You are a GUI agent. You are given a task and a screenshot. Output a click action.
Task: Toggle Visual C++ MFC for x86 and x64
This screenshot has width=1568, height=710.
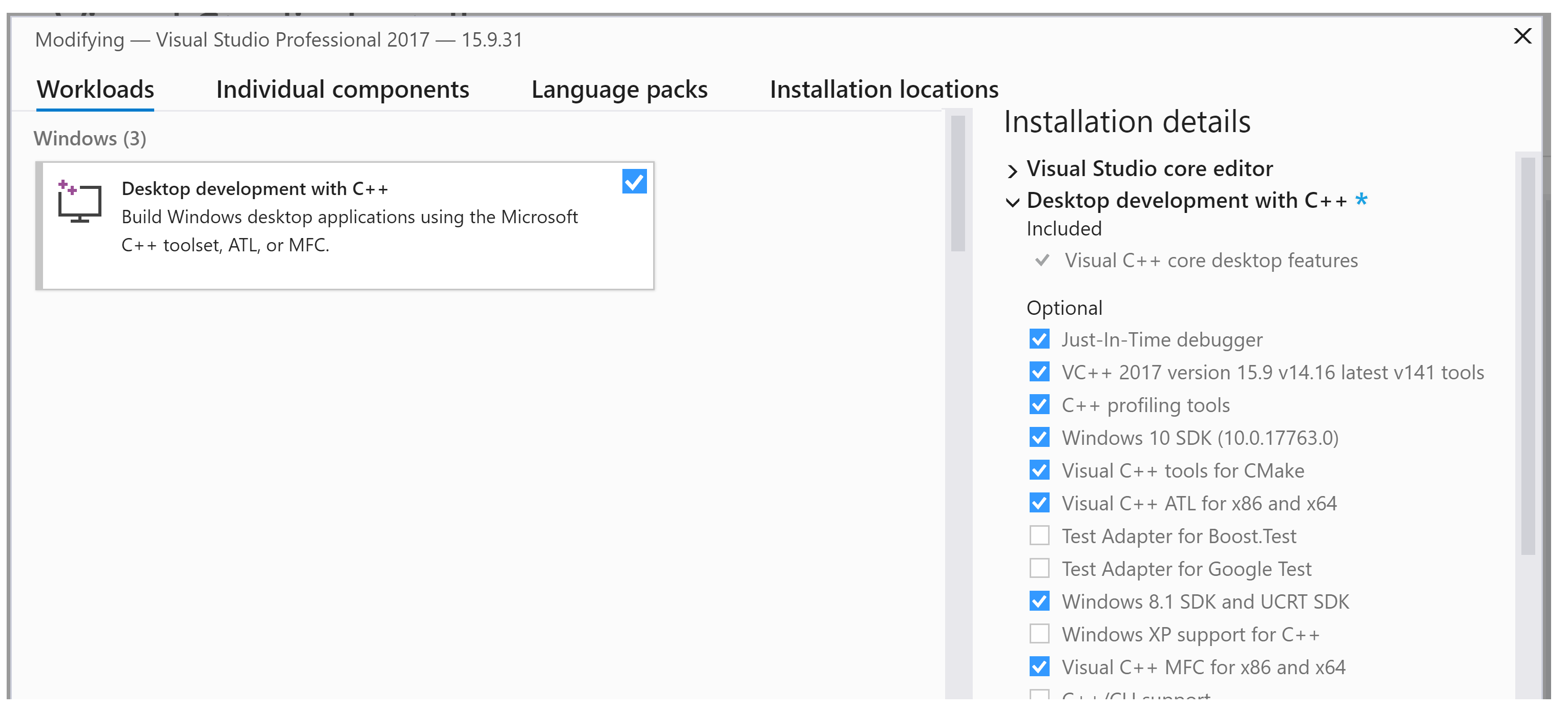(x=1039, y=667)
